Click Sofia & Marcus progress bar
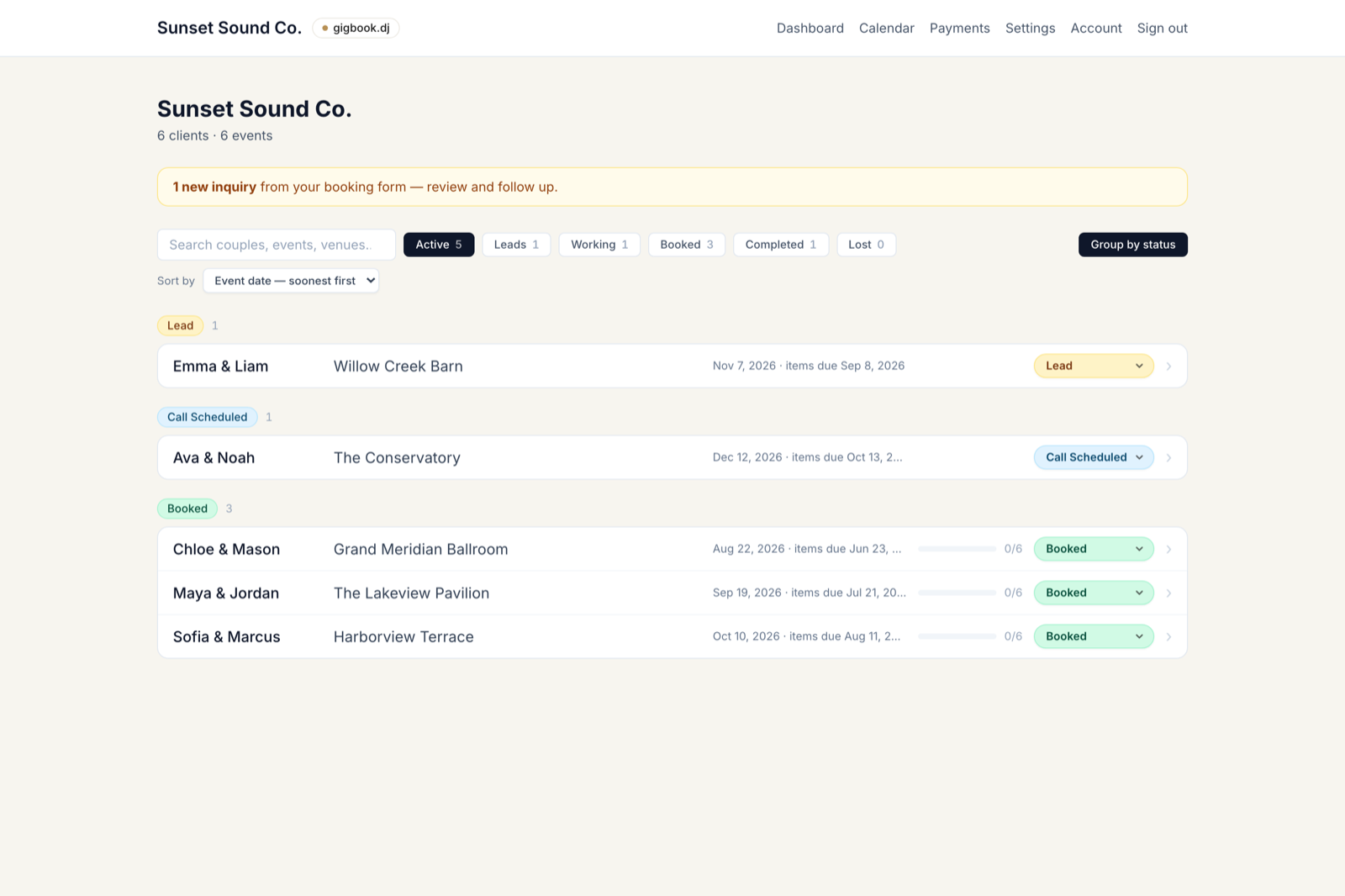Image resolution: width=1345 pixels, height=896 pixels. (x=957, y=636)
